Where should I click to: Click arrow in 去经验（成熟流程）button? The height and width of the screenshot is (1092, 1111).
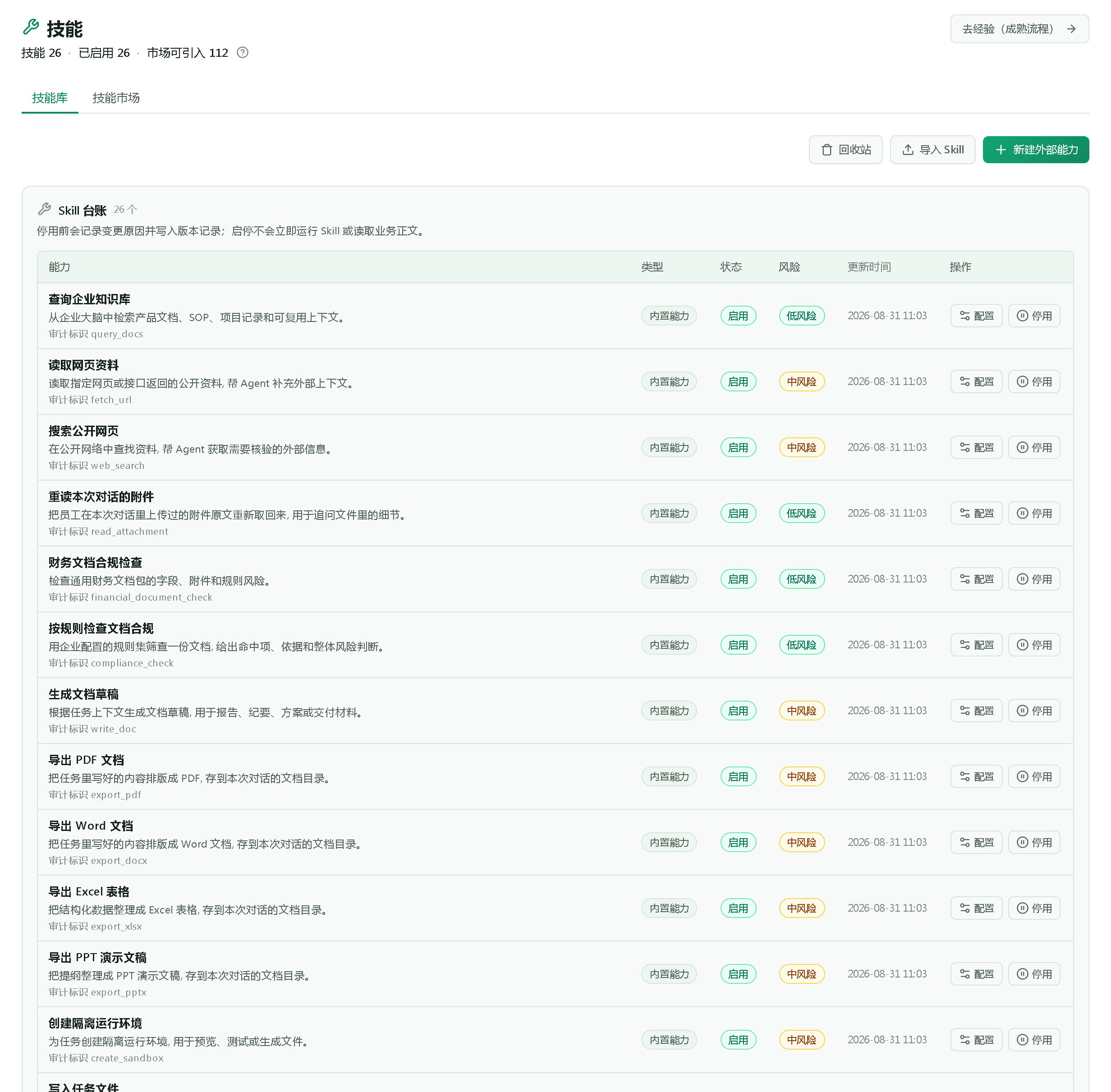coord(1071,29)
